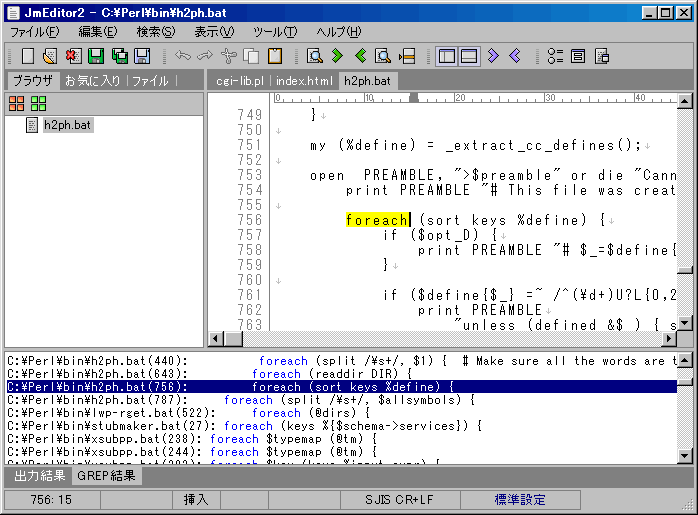Open the 検索(S) menu
This screenshot has height=515, width=698.
tap(155, 32)
